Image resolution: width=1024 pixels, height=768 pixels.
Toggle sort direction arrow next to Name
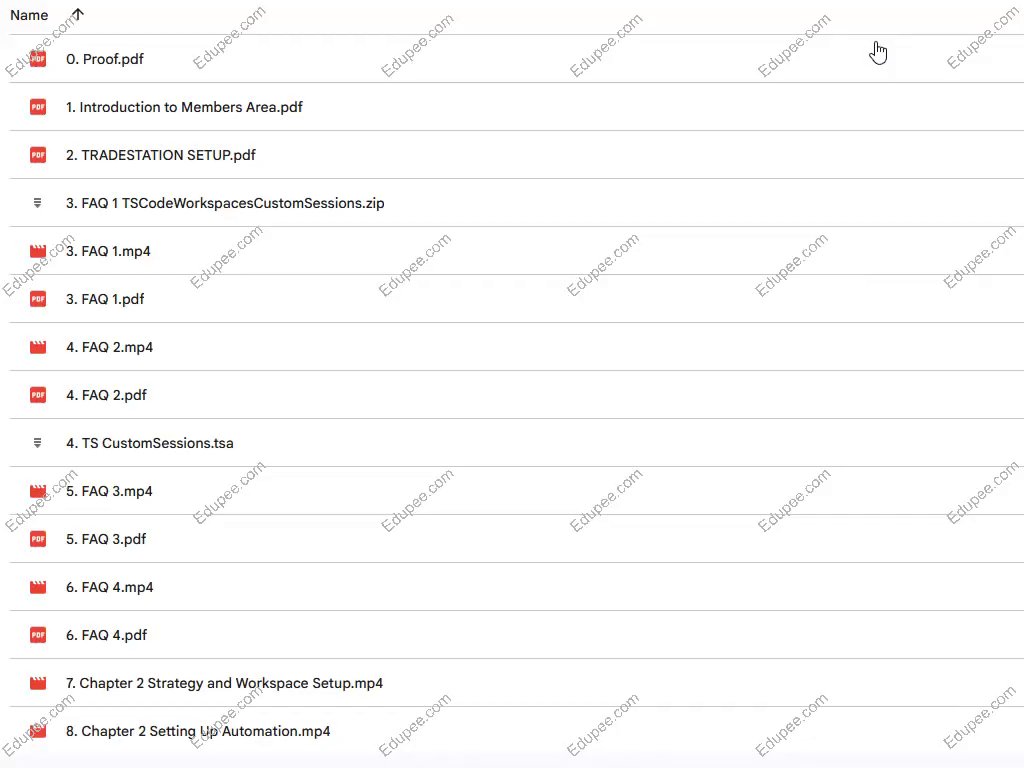[x=78, y=15]
